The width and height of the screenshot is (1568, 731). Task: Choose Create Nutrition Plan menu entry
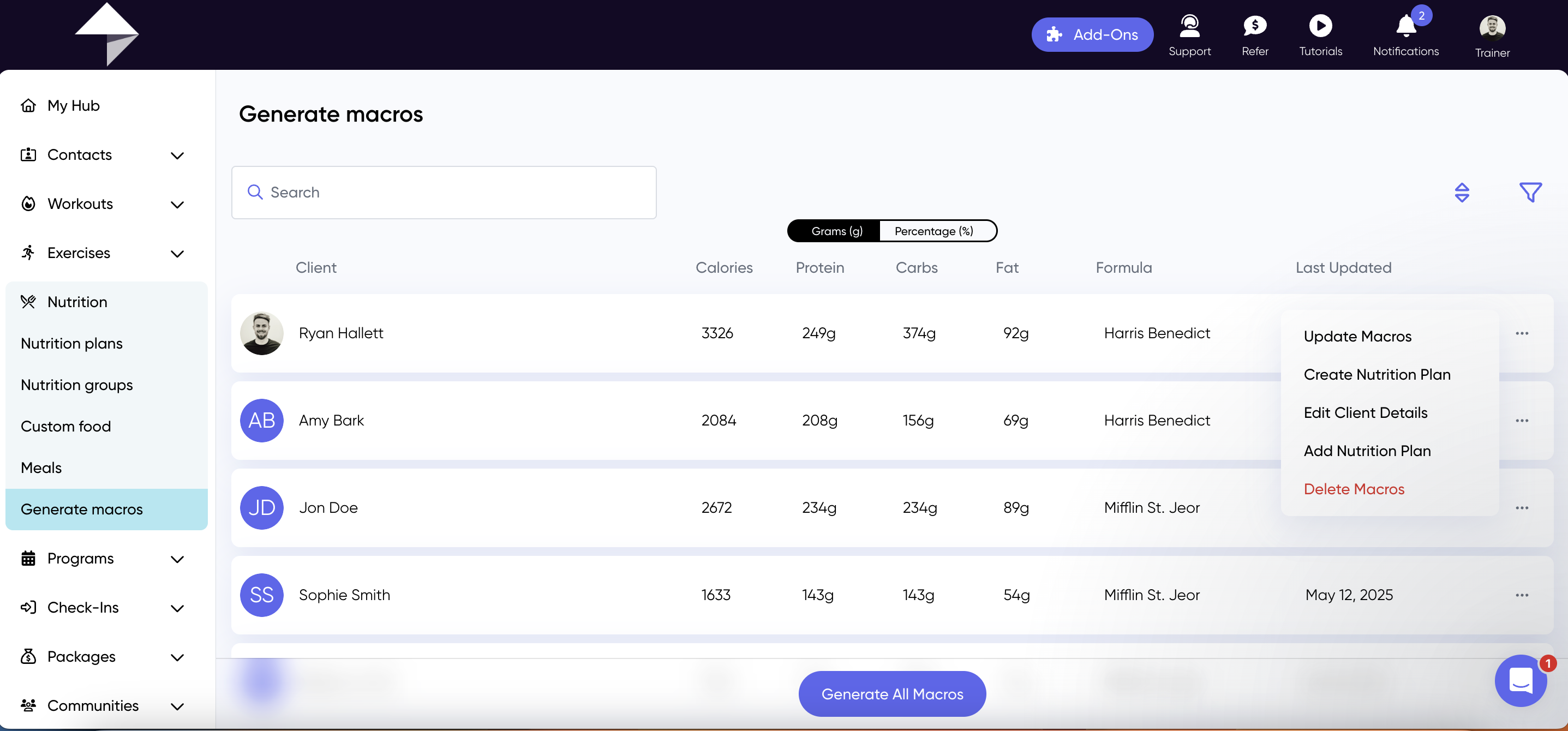pos(1377,374)
